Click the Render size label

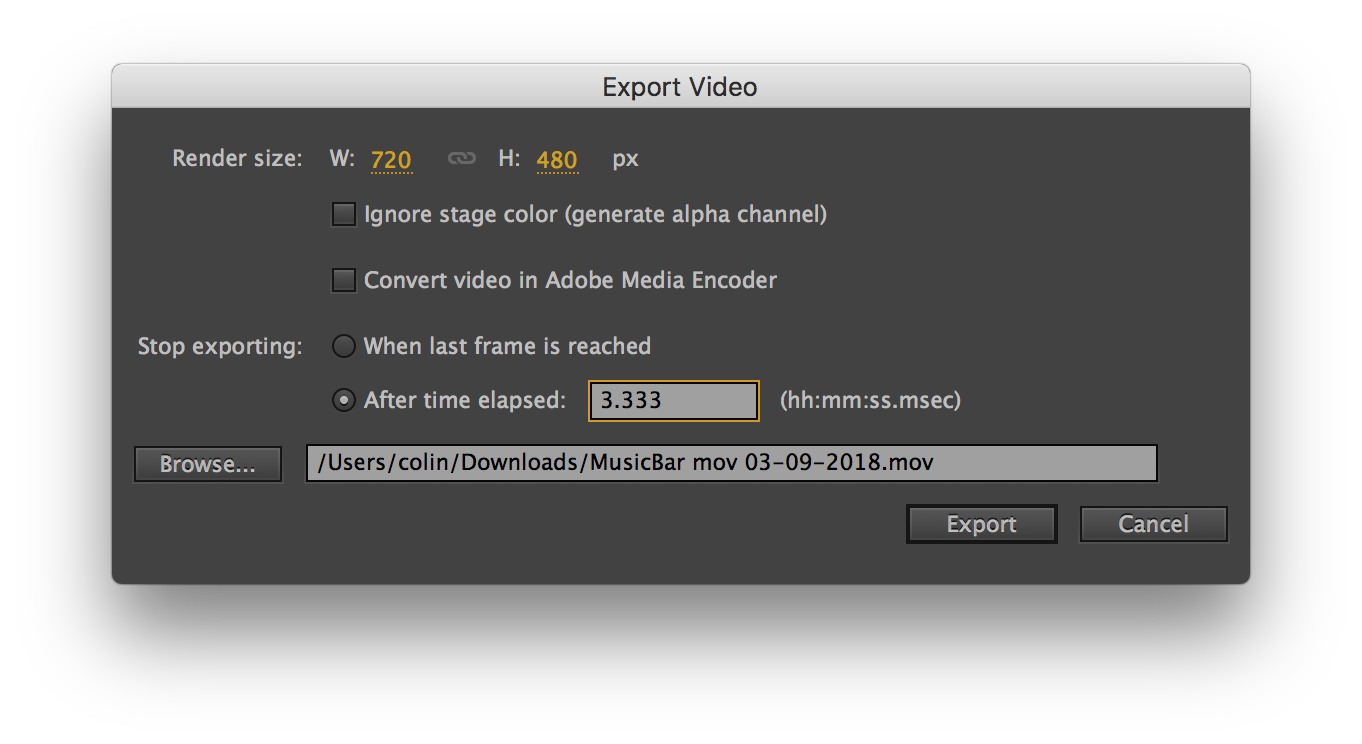coord(237,158)
